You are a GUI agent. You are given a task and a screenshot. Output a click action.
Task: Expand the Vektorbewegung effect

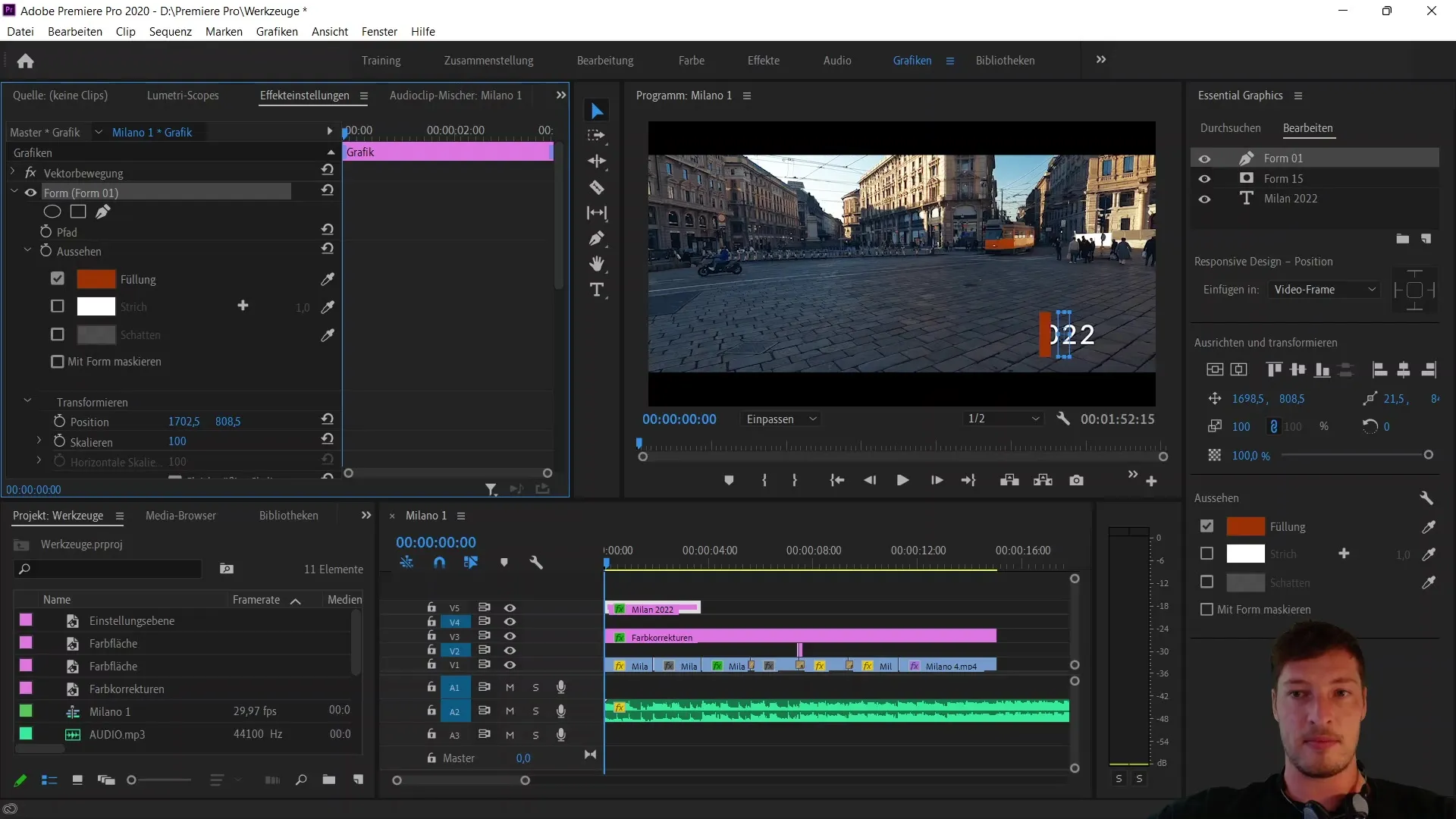point(13,172)
